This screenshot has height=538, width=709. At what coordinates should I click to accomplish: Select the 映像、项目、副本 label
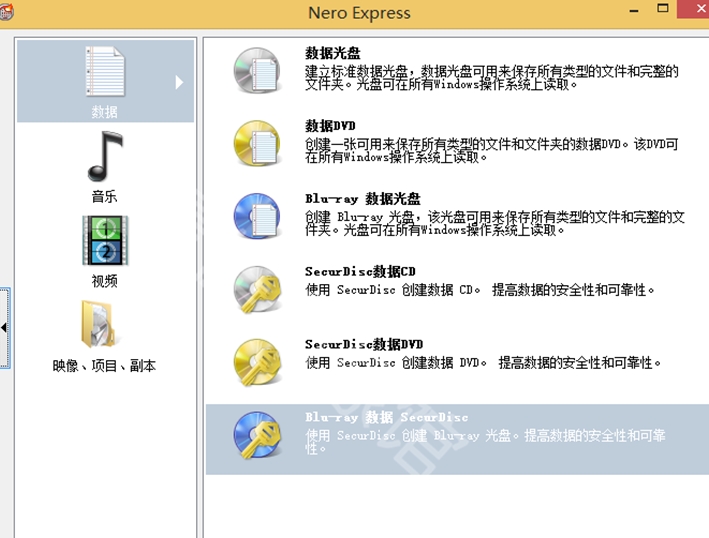coord(104,365)
